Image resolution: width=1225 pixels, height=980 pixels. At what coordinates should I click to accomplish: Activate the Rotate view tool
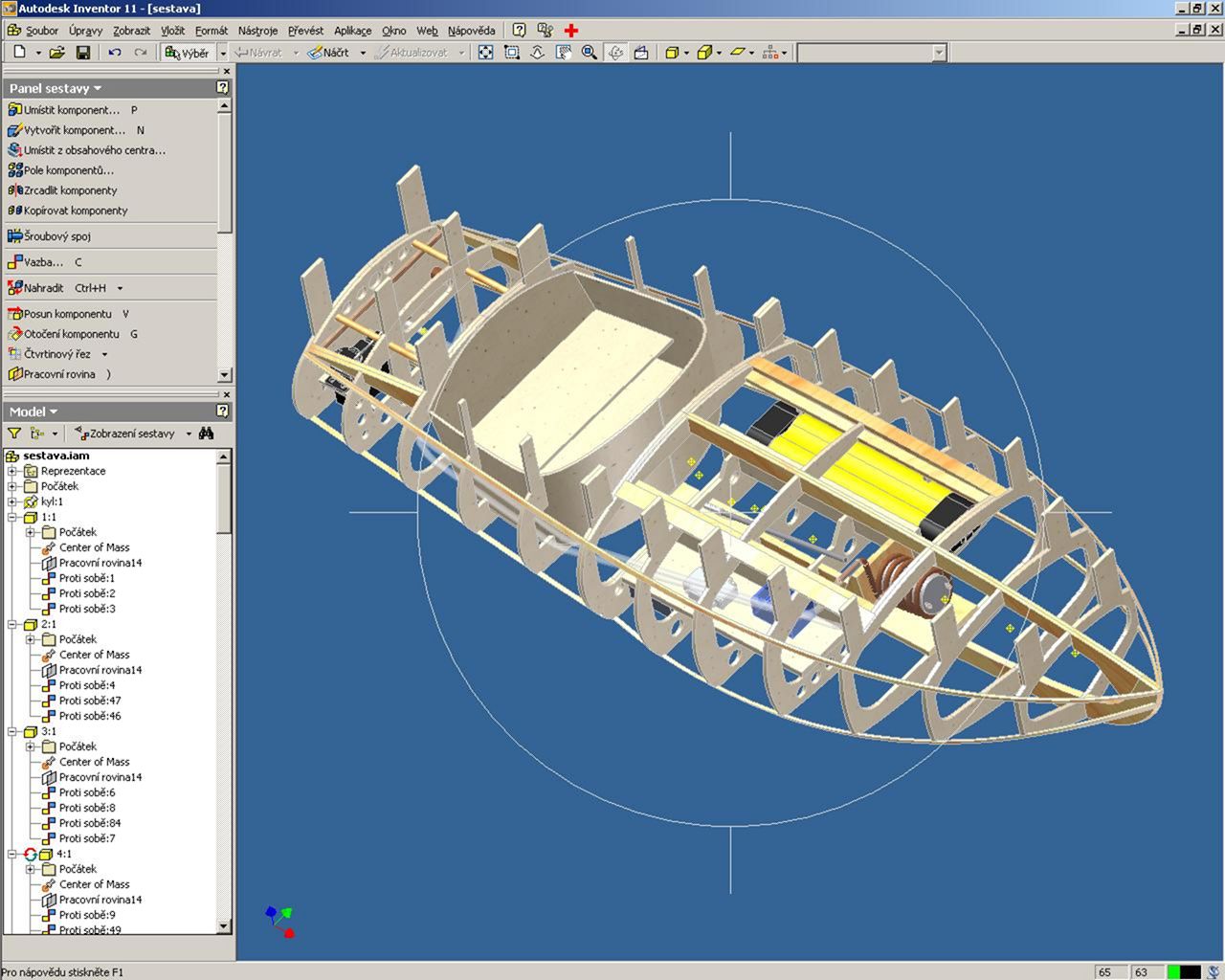click(x=615, y=53)
